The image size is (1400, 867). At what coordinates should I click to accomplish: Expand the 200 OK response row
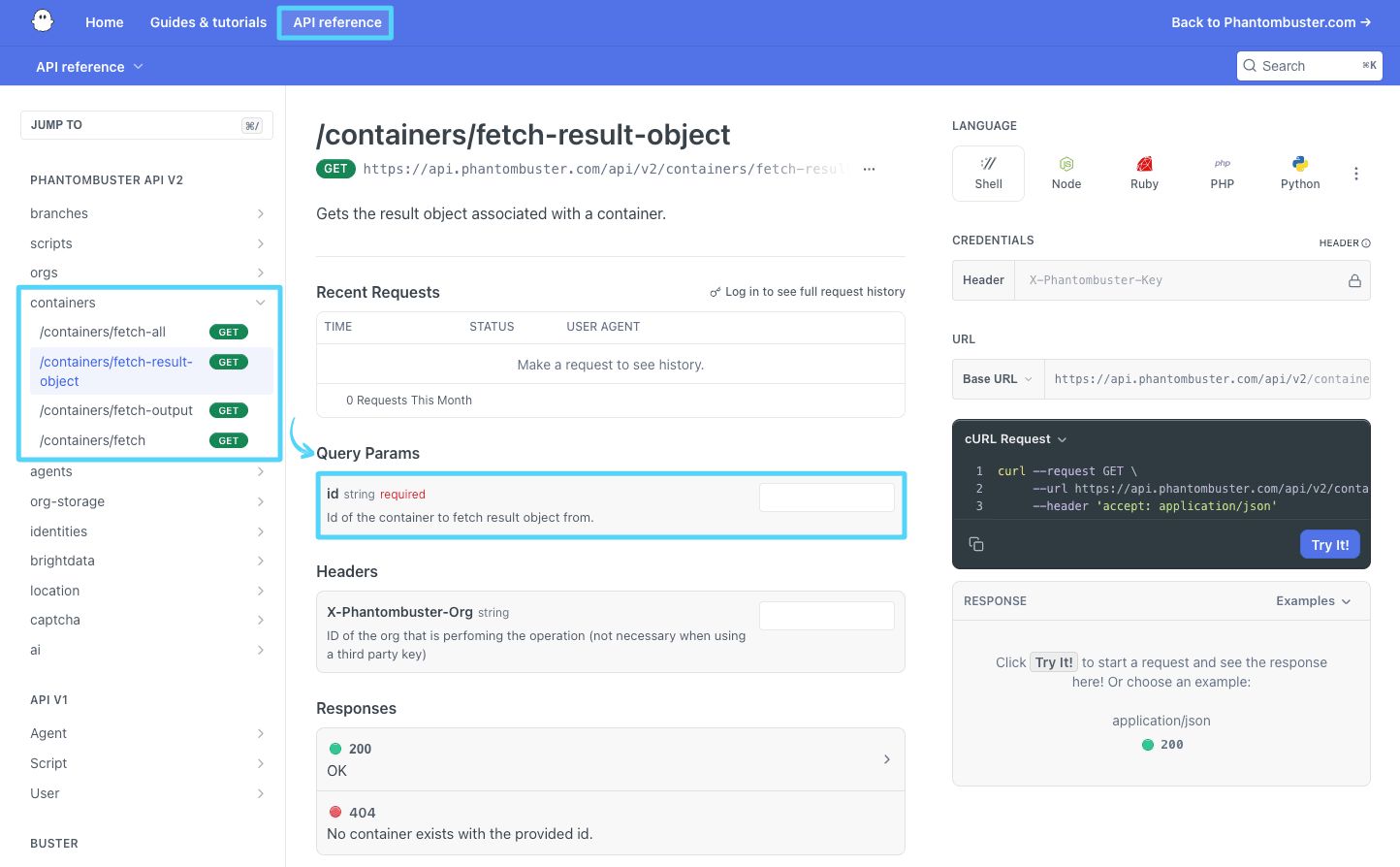tap(611, 759)
